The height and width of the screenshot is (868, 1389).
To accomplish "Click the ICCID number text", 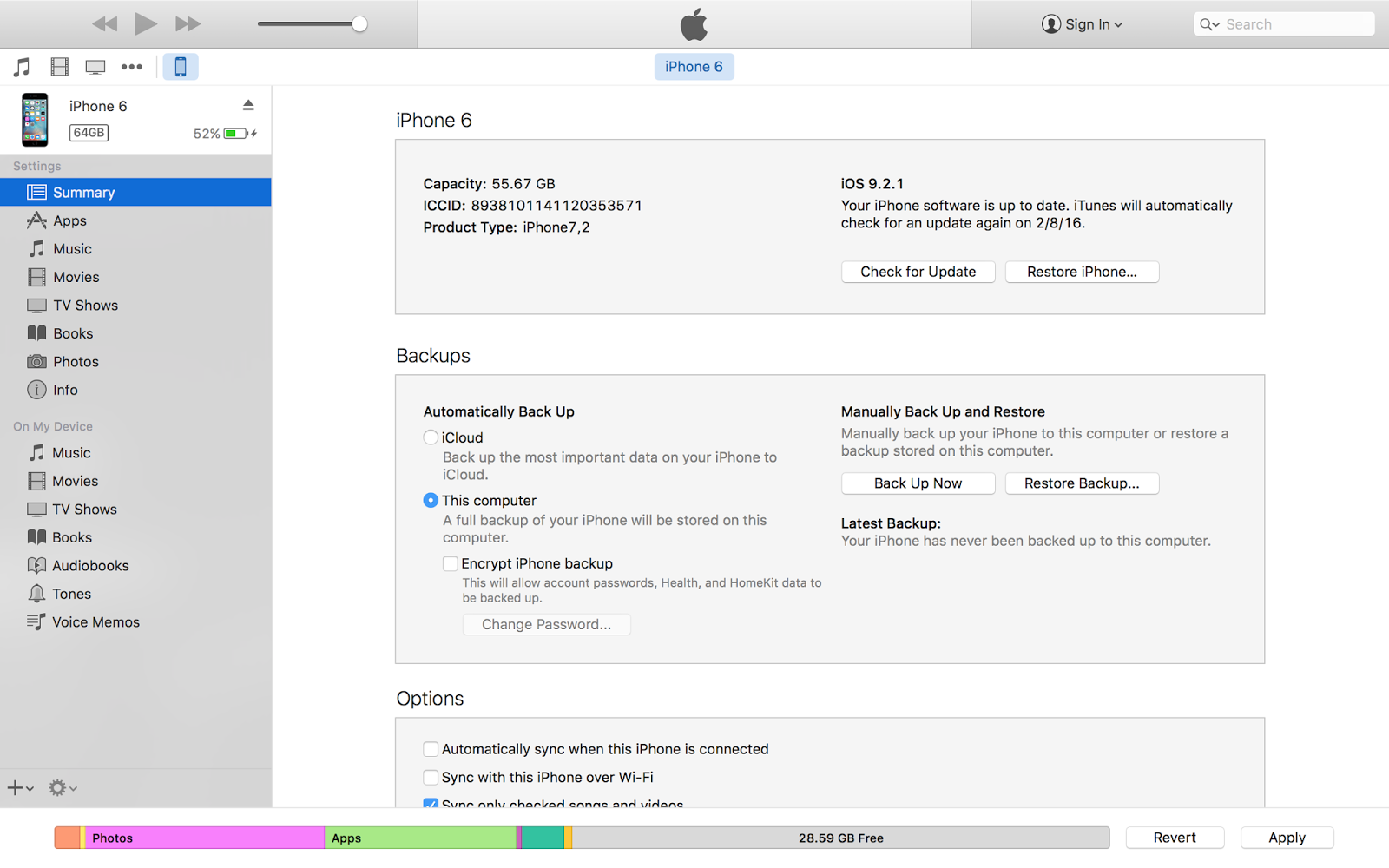I will [532, 206].
